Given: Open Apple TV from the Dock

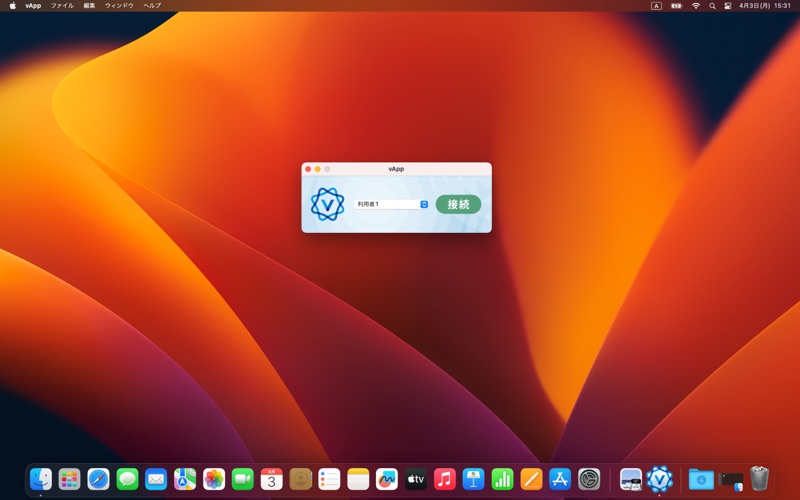Looking at the screenshot, I should click(x=416, y=480).
